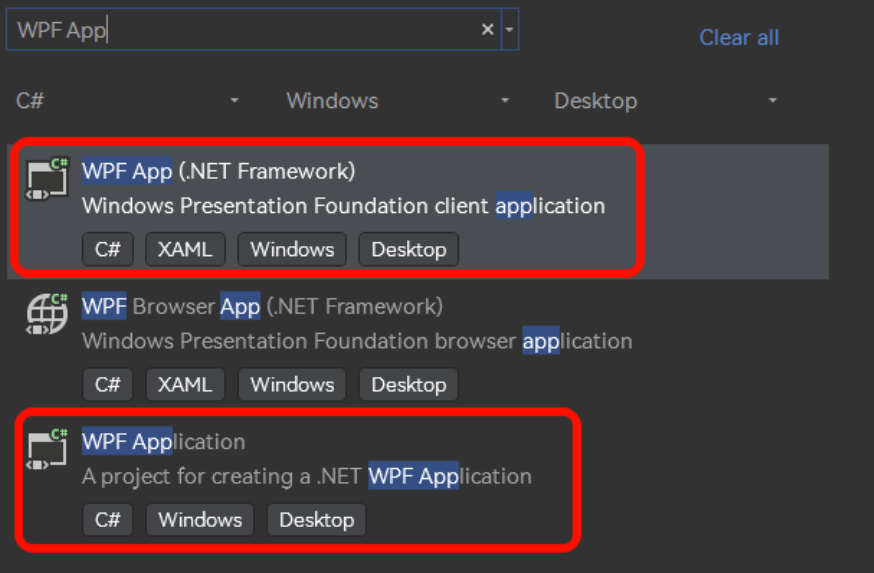
Task: Clear search text with the X icon
Action: (x=488, y=29)
